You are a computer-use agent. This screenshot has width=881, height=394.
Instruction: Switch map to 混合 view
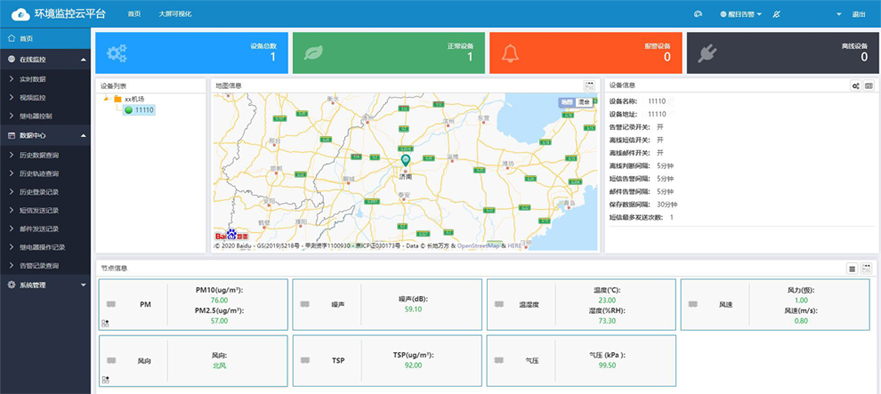584,102
